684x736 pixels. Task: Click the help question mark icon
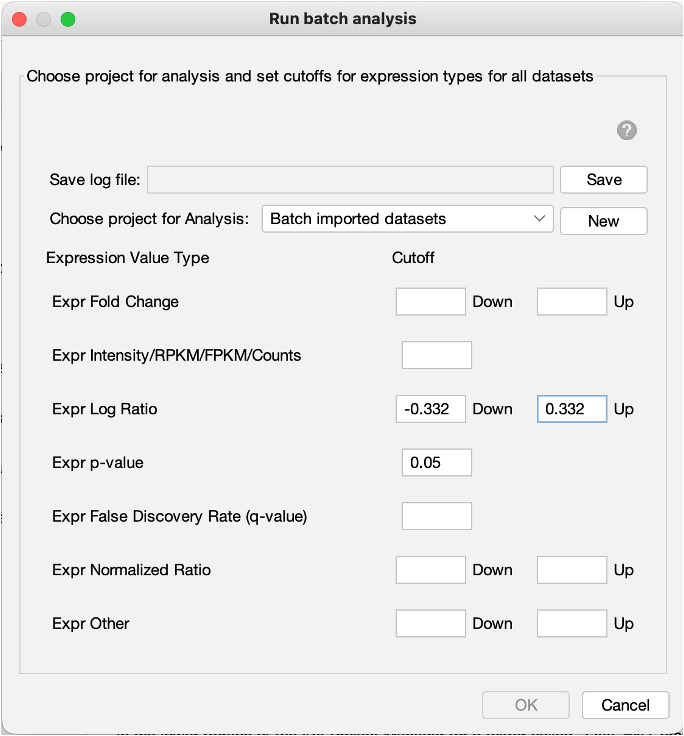point(627,130)
